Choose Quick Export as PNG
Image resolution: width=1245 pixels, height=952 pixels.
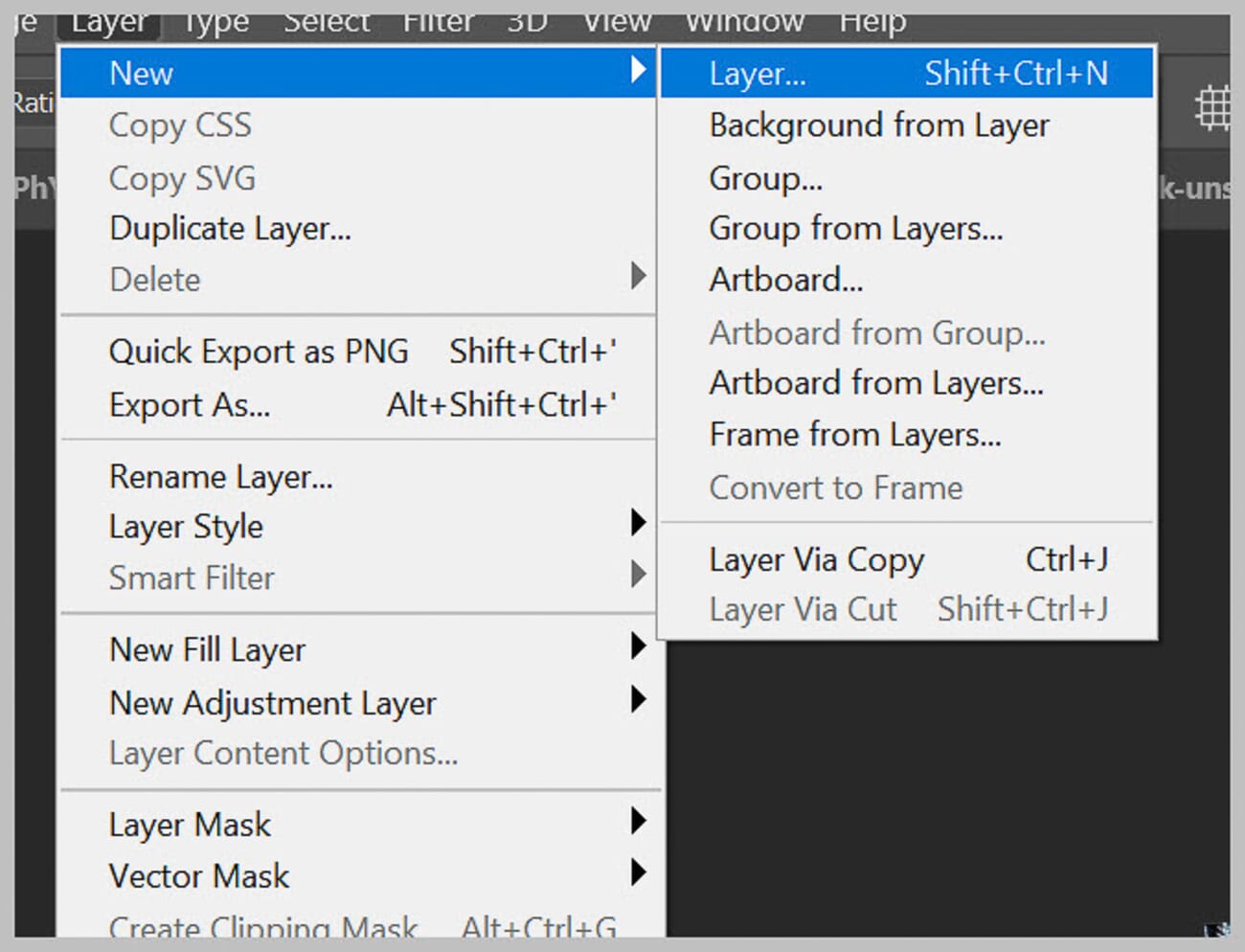pyautogui.click(x=259, y=351)
